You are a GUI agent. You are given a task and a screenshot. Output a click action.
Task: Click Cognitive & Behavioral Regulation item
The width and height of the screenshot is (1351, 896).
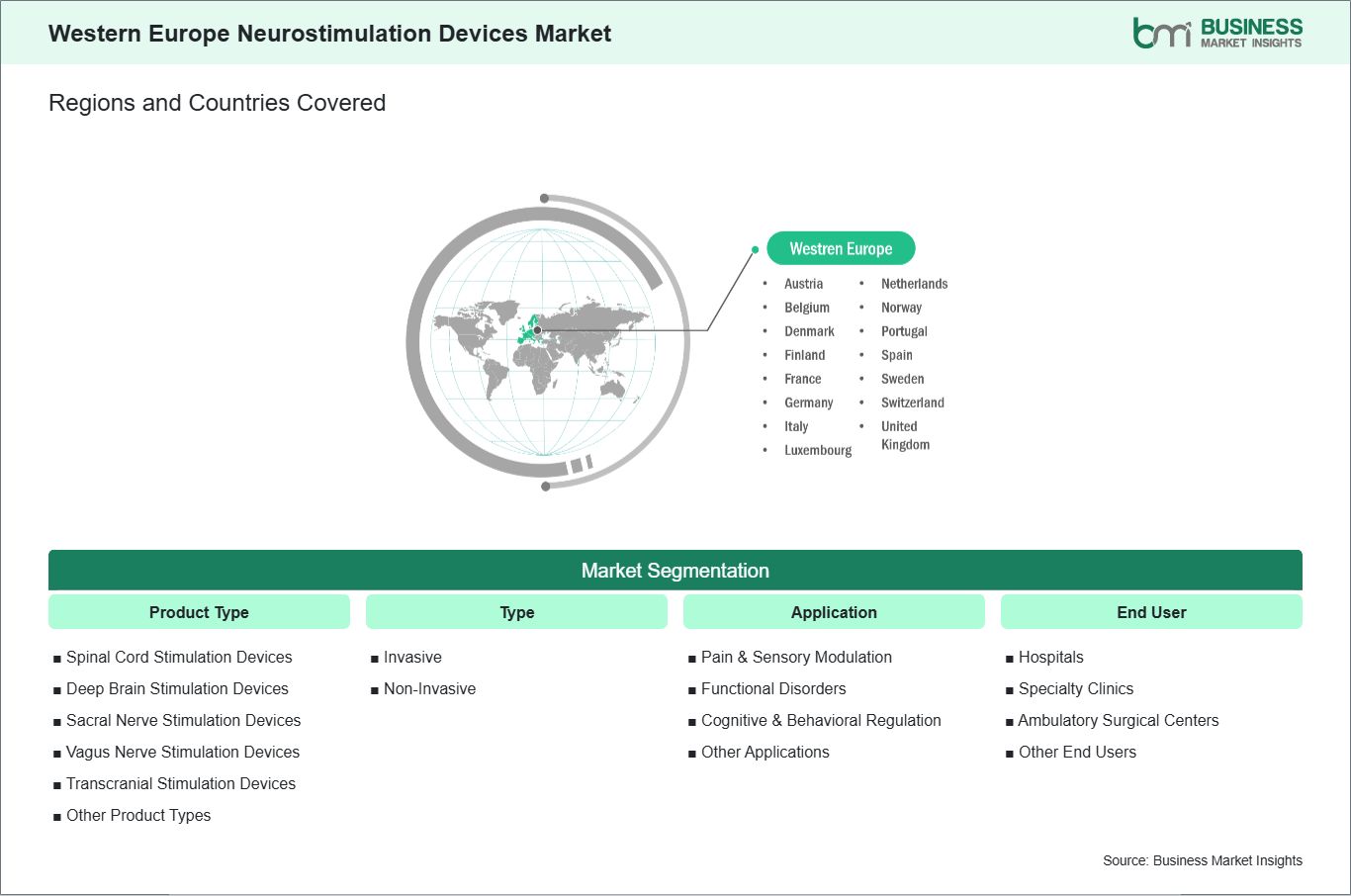click(821, 720)
